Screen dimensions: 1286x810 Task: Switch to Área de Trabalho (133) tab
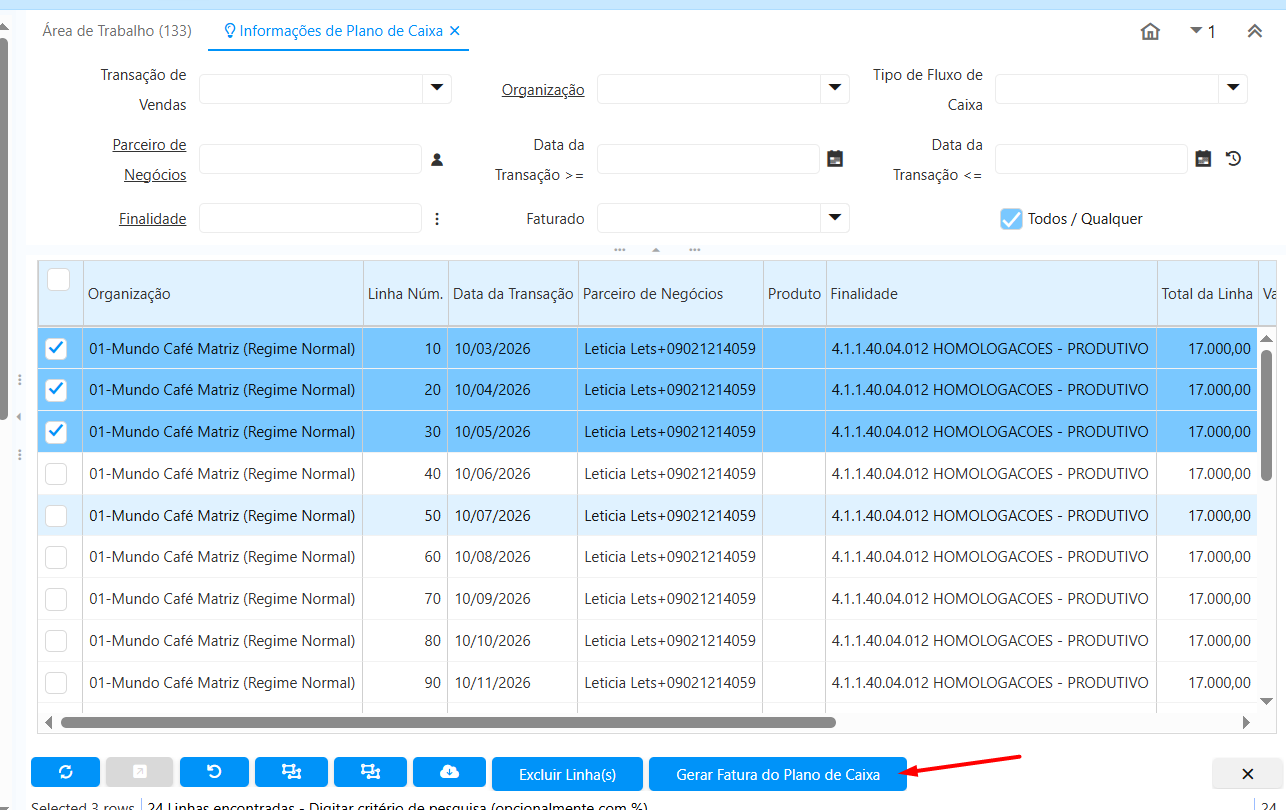[x=117, y=31]
